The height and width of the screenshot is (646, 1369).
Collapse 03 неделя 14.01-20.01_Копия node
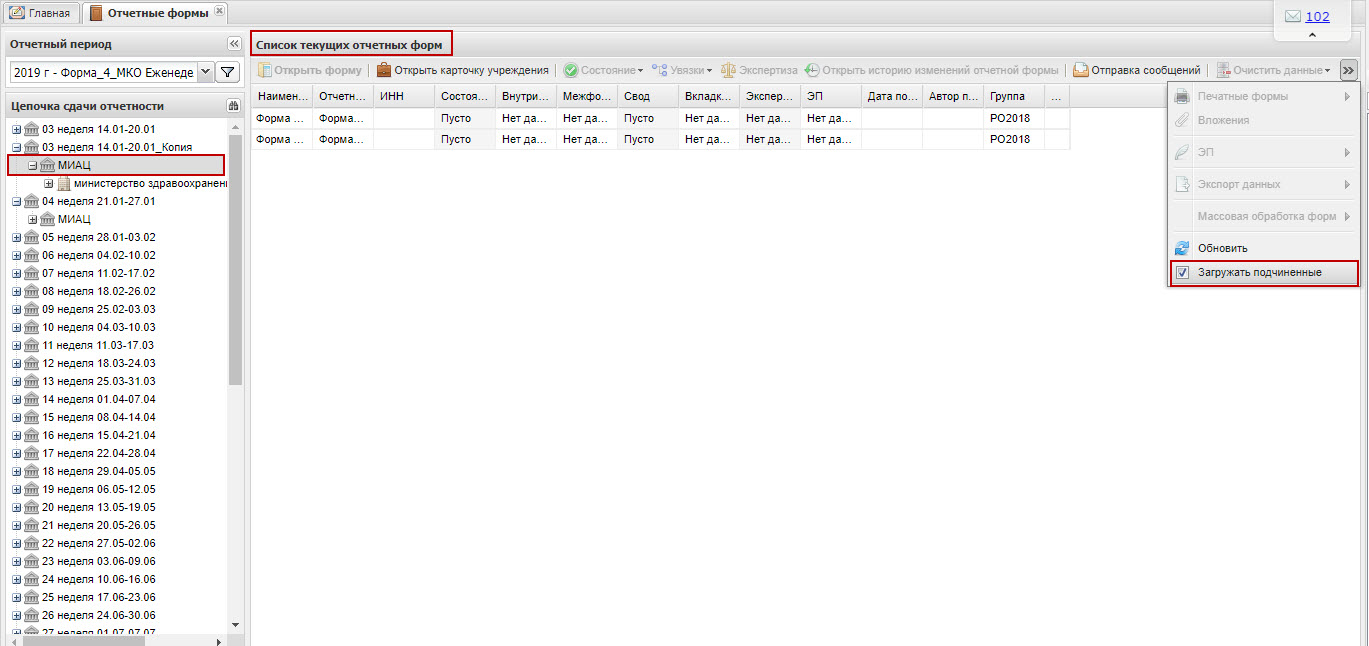(x=15, y=147)
